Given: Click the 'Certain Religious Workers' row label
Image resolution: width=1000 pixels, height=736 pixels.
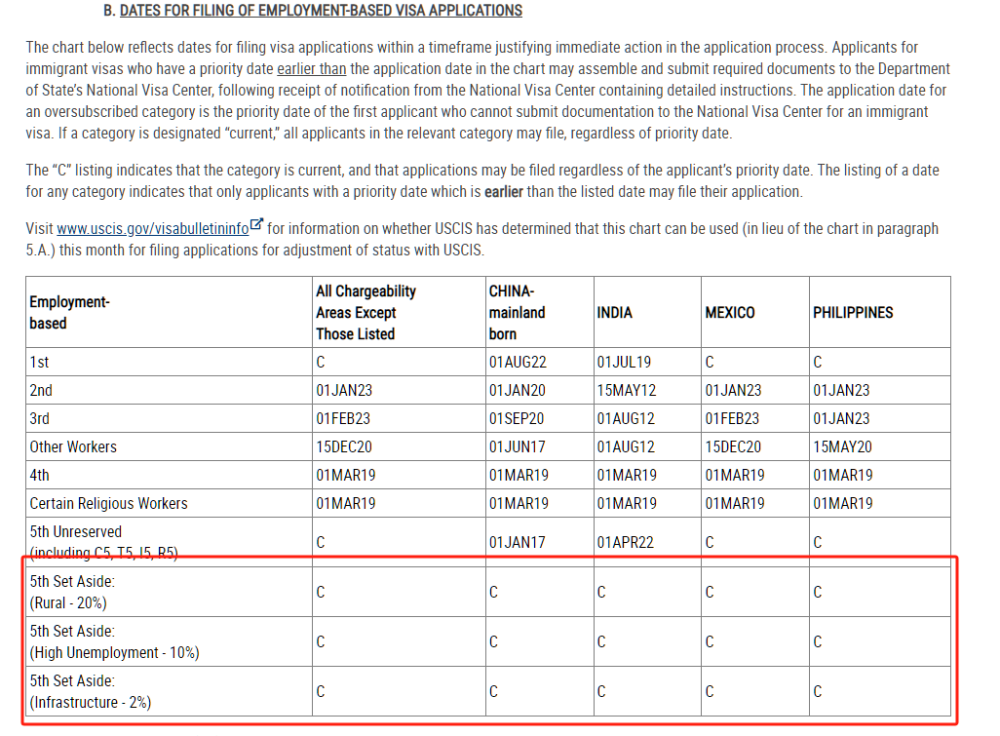Looking at the screenshot, I should pyautogui.click(x=108, y=503).
